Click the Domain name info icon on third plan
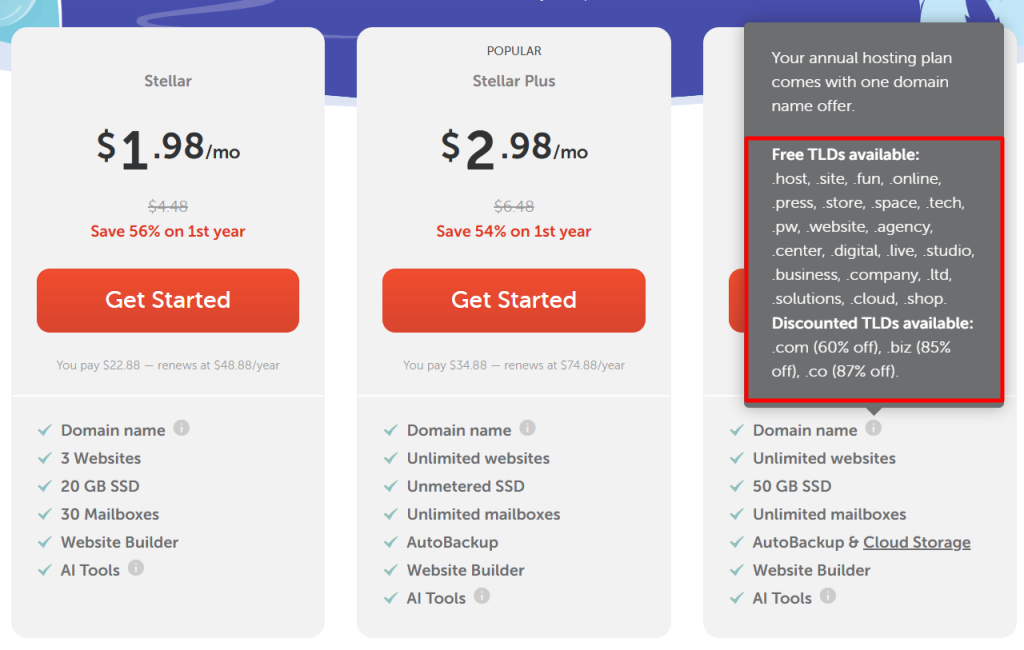Screen dimensions: 1024x650 (x=873, y=428)
